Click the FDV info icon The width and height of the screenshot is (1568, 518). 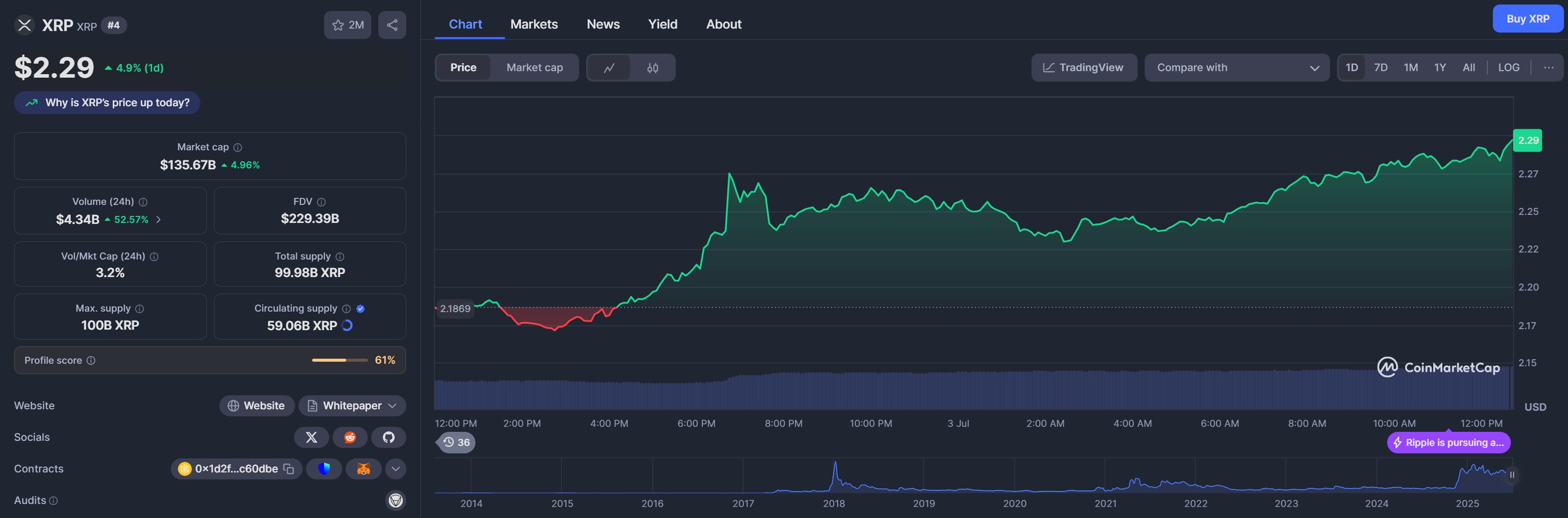322,202
